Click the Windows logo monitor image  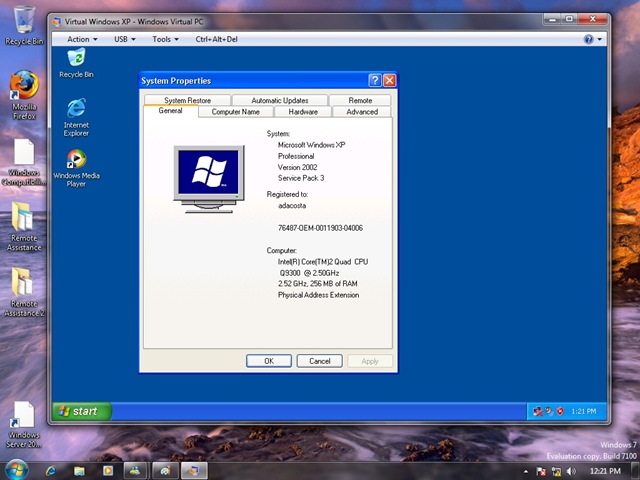[x=209, y=179]
